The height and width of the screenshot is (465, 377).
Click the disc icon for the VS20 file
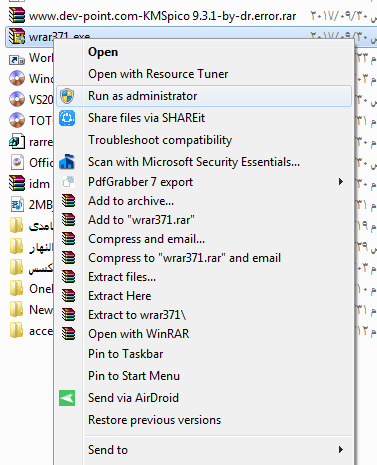coord(17,99)
